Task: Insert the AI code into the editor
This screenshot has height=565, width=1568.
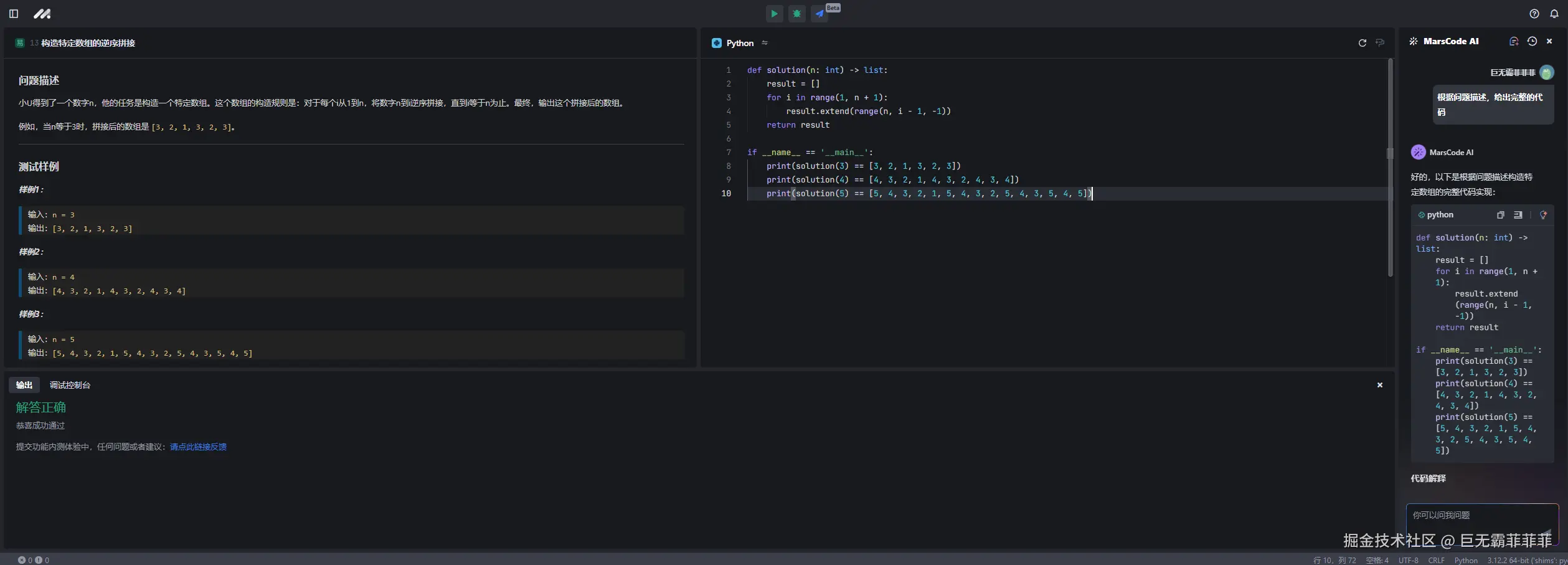Action: (x=1518, y=215)
